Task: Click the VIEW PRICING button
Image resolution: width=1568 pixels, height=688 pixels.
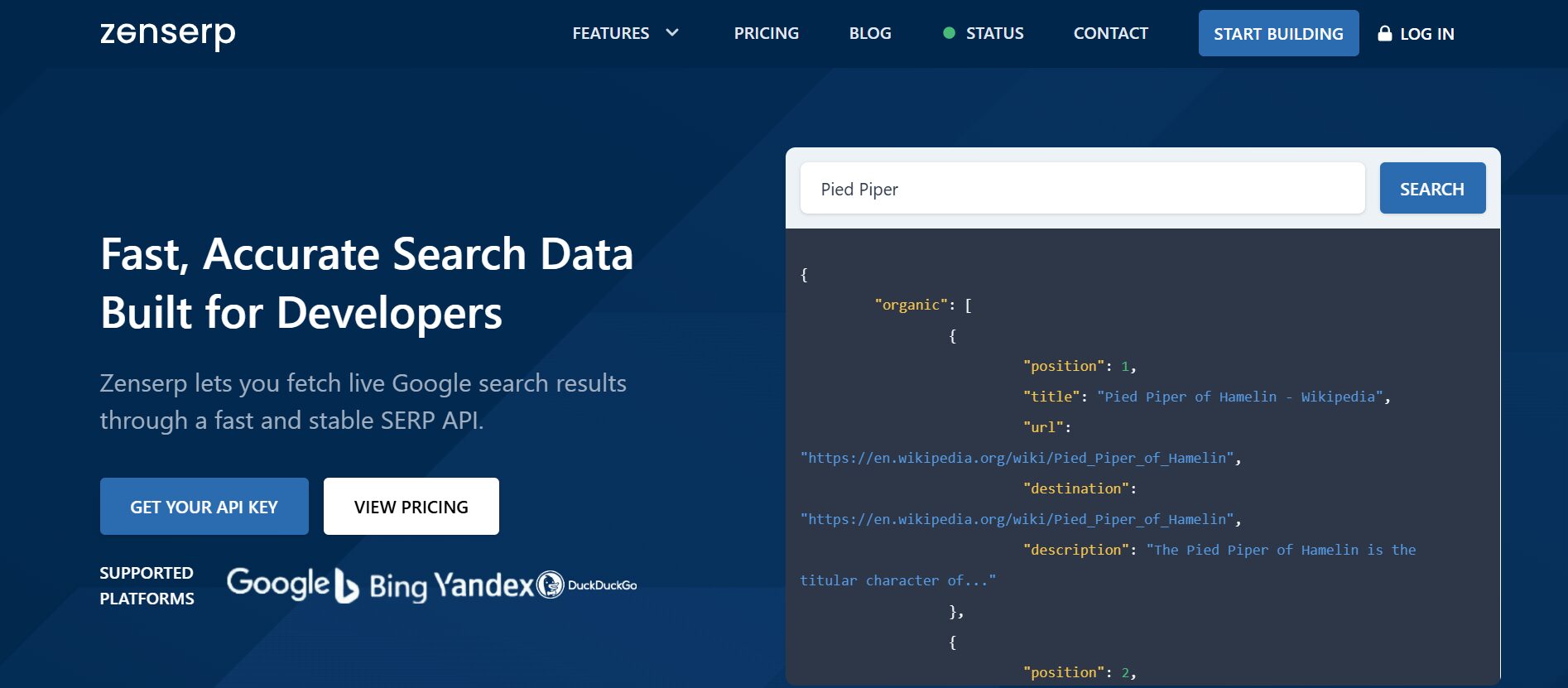Action: tap(411, 507)
